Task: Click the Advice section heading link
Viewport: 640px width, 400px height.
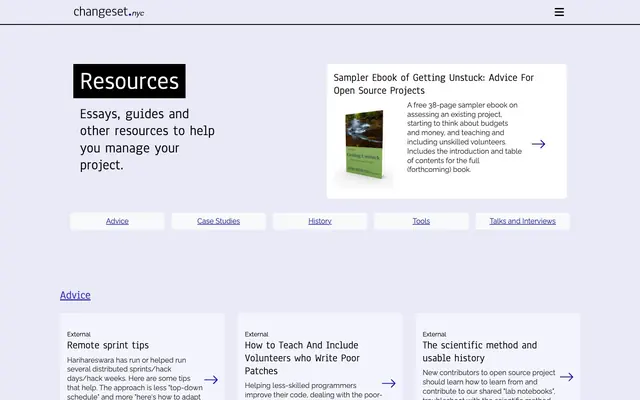Action: tap(75, 295)
